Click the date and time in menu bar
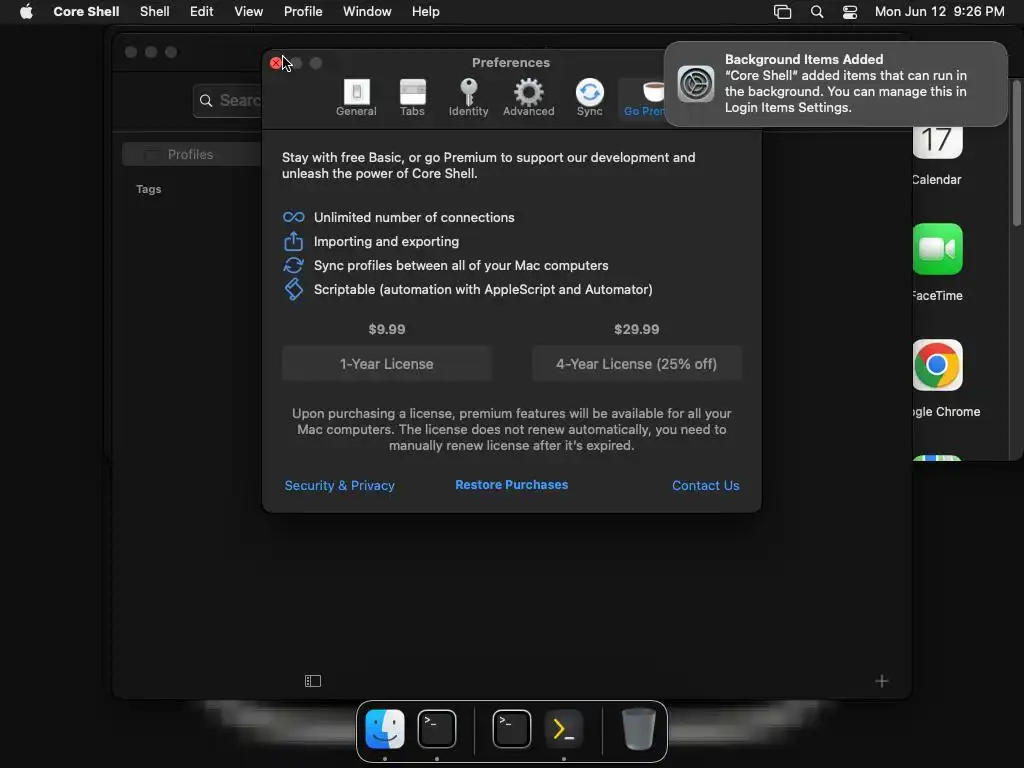Viewport: 1024px width, 768px height. point(939,12)
